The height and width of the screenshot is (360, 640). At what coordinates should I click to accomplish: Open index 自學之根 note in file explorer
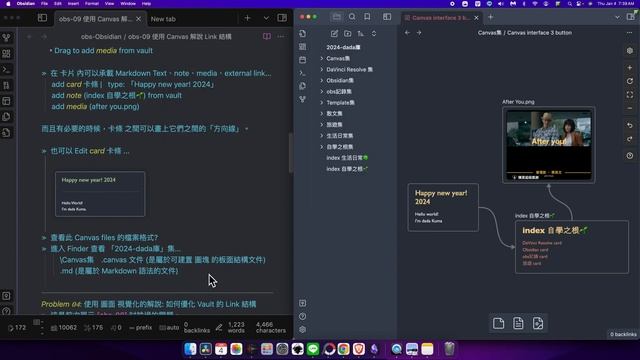347,169
